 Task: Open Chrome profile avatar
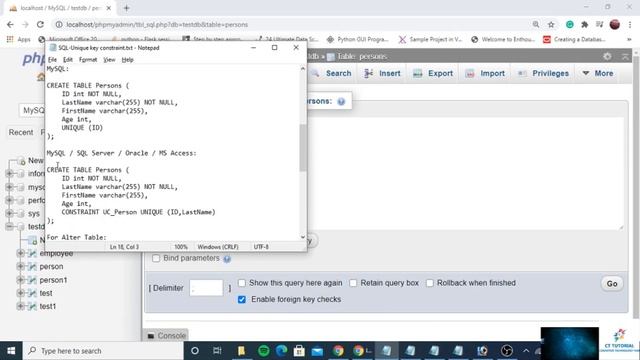point(615,24)
